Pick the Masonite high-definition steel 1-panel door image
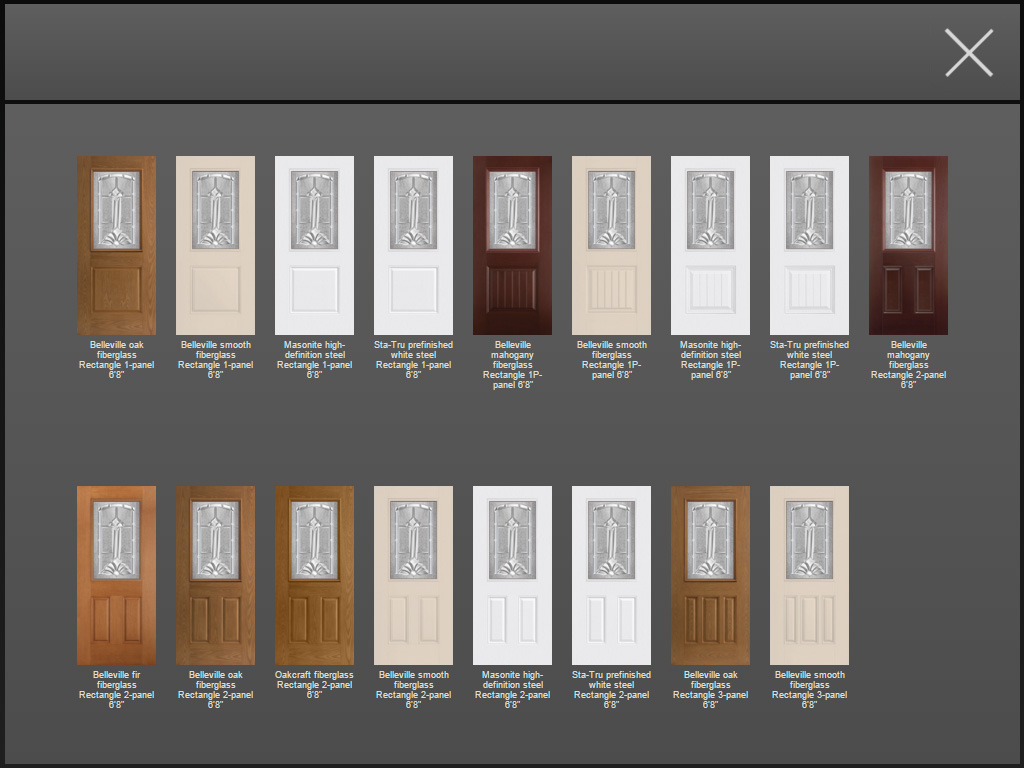Image resolution: width=1024 pixels, height=768 pixels. coord(314,246)
